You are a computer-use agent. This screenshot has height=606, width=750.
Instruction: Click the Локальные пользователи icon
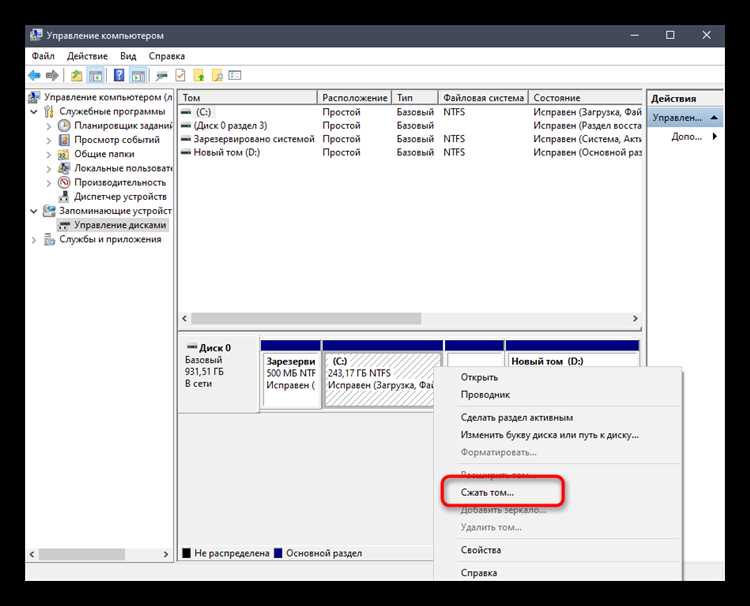coord(64,168)
